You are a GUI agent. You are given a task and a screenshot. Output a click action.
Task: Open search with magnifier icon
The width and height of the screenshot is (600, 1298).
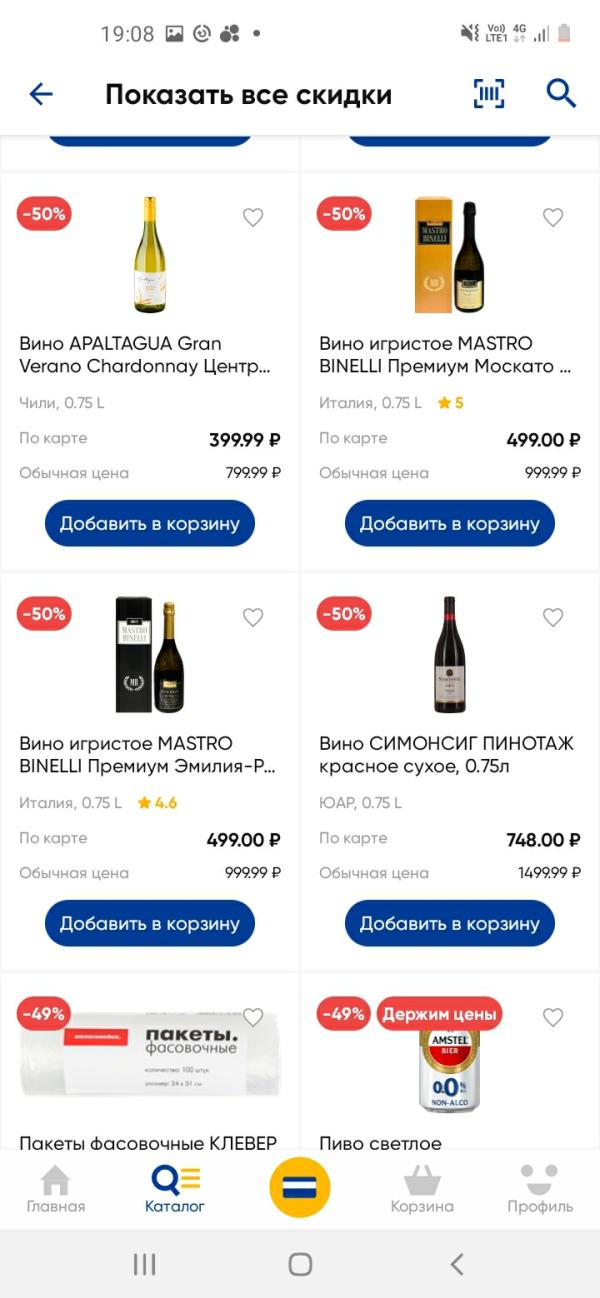pyautogui.click(x=561, y=94)
